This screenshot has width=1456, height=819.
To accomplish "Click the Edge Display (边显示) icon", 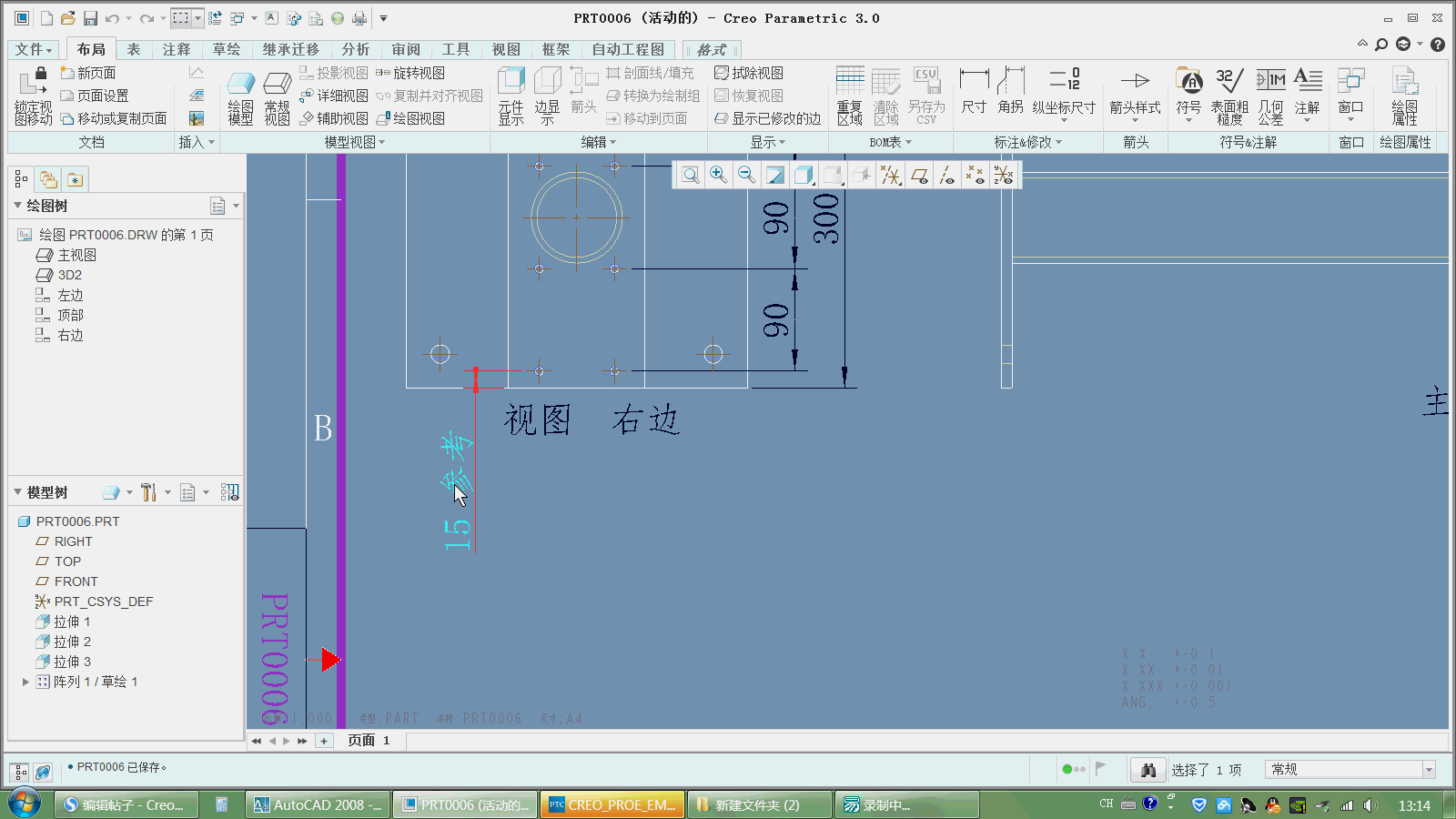I will point(547,96).
